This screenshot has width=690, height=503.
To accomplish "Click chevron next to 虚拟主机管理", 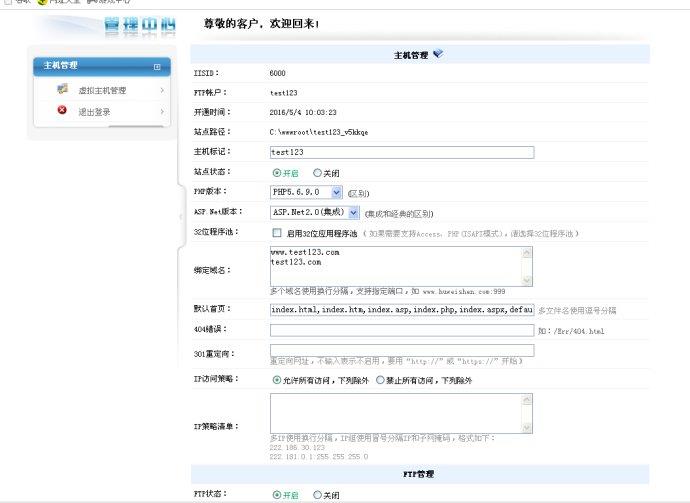I will coord(162,90).
